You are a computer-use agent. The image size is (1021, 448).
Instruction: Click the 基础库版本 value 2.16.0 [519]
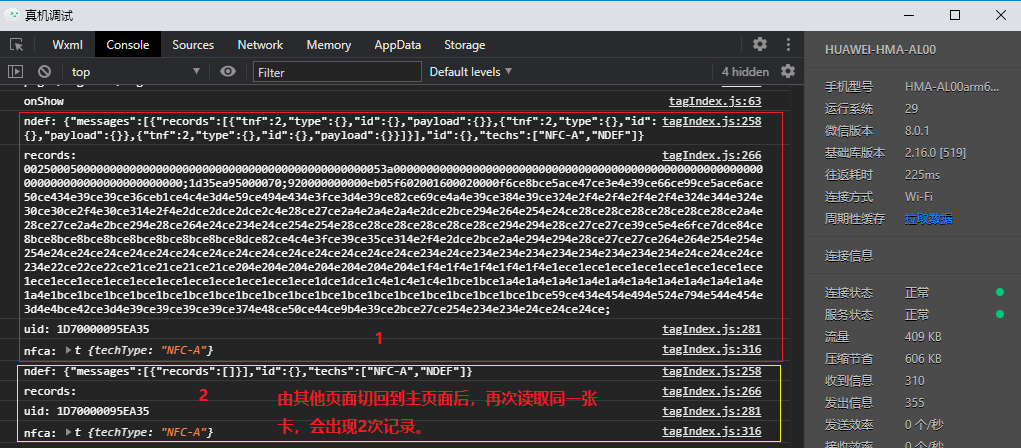pos(935,153)
